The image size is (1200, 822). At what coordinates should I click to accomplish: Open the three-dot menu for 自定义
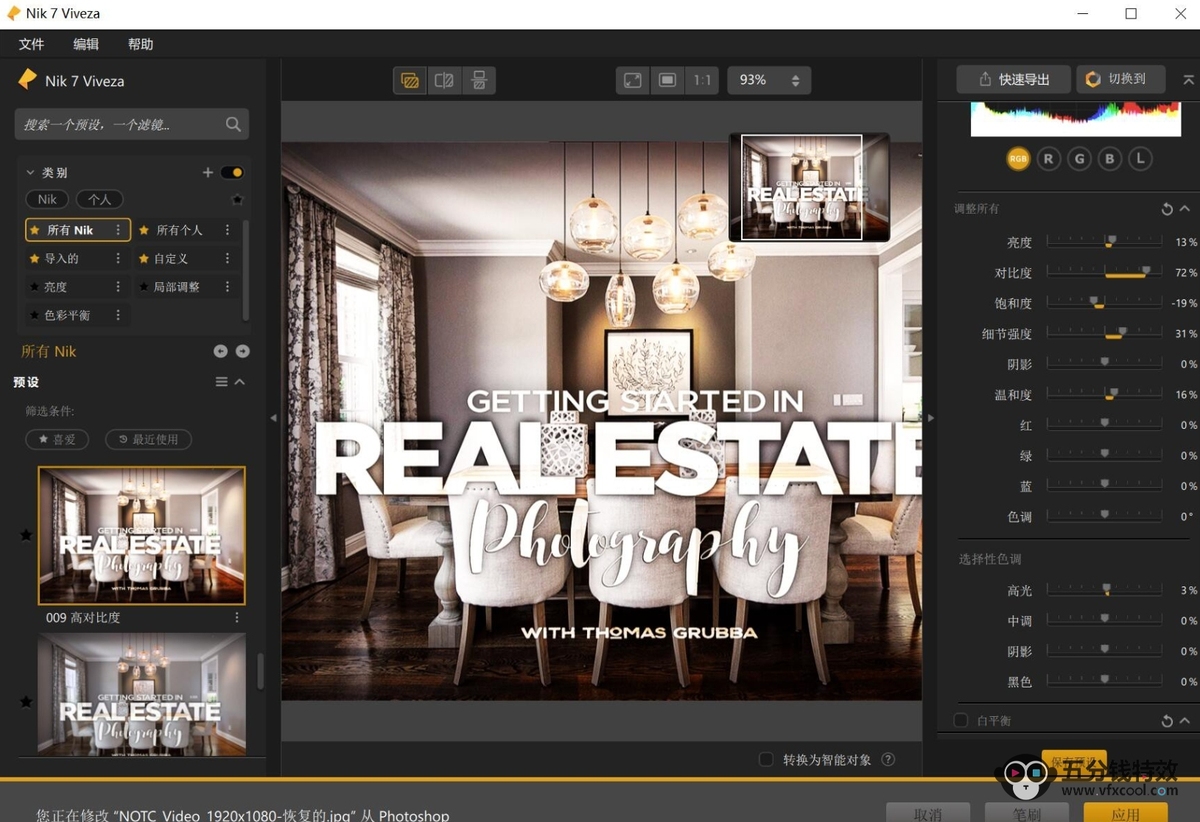[227, 258]
